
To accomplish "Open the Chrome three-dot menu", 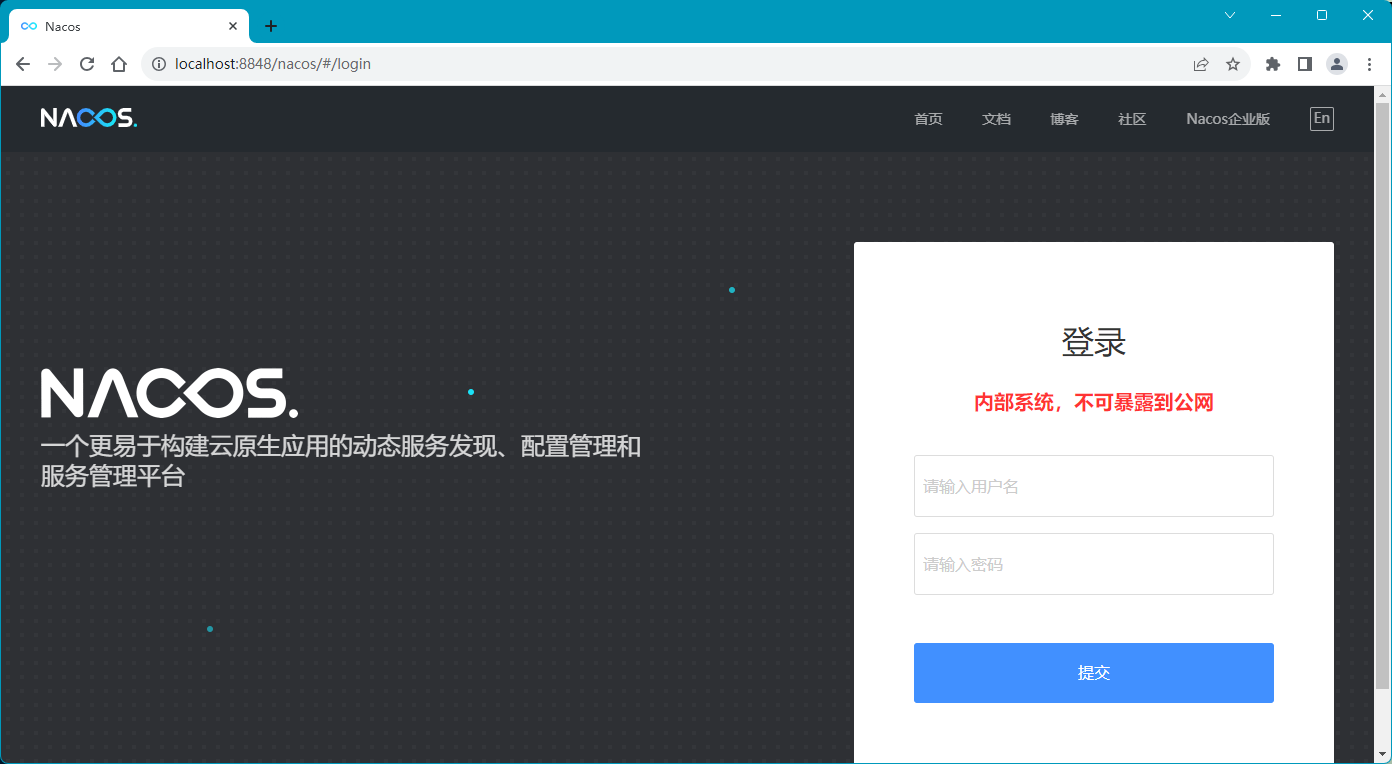I will (x=1369, y=64).
